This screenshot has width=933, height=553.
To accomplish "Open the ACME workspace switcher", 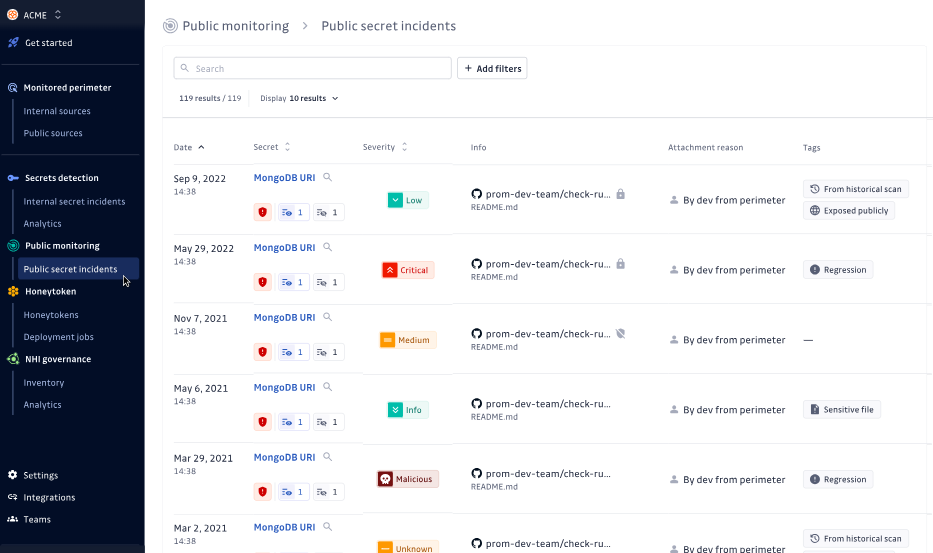I will click(35, 15).
